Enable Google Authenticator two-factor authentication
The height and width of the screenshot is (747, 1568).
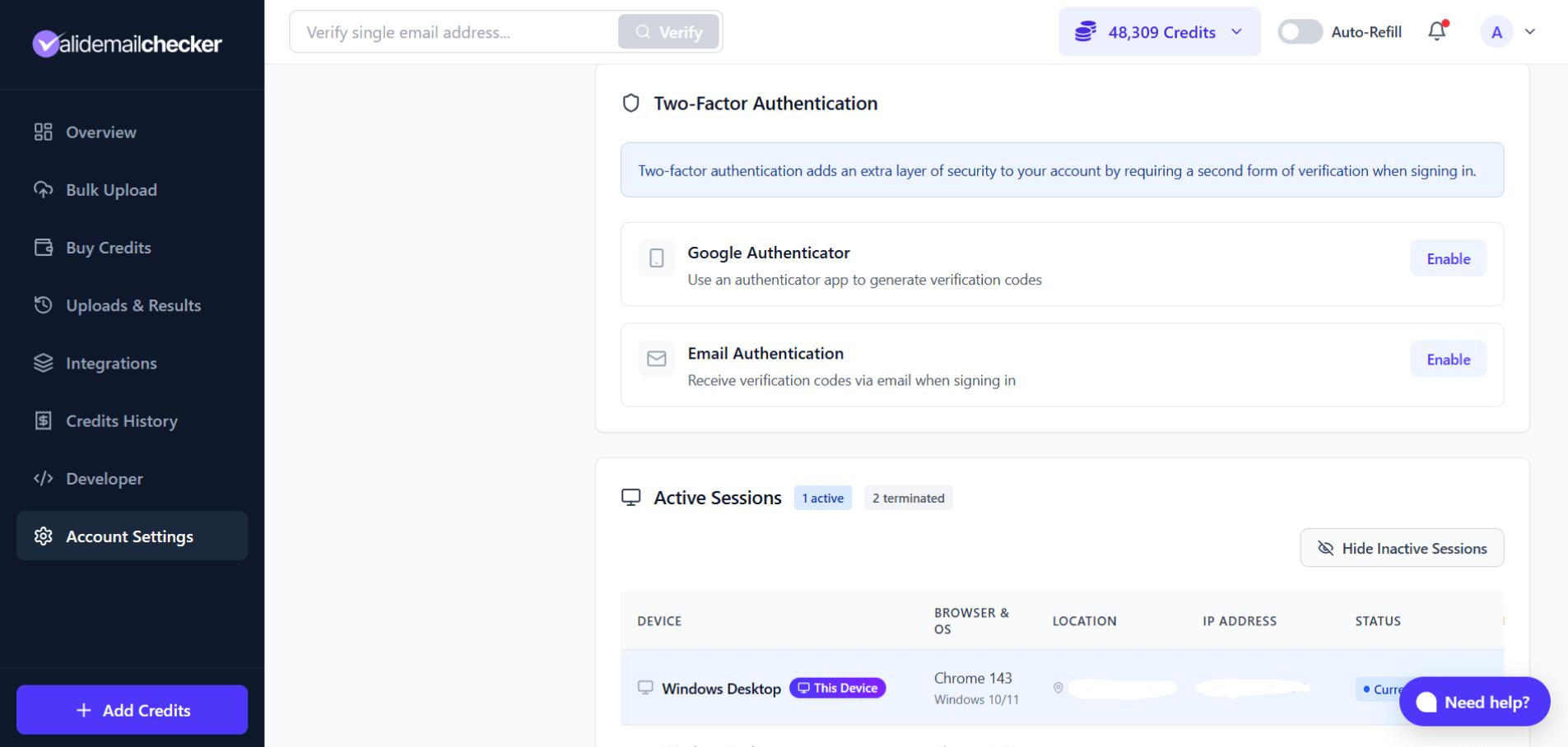tap(1448, 258)
